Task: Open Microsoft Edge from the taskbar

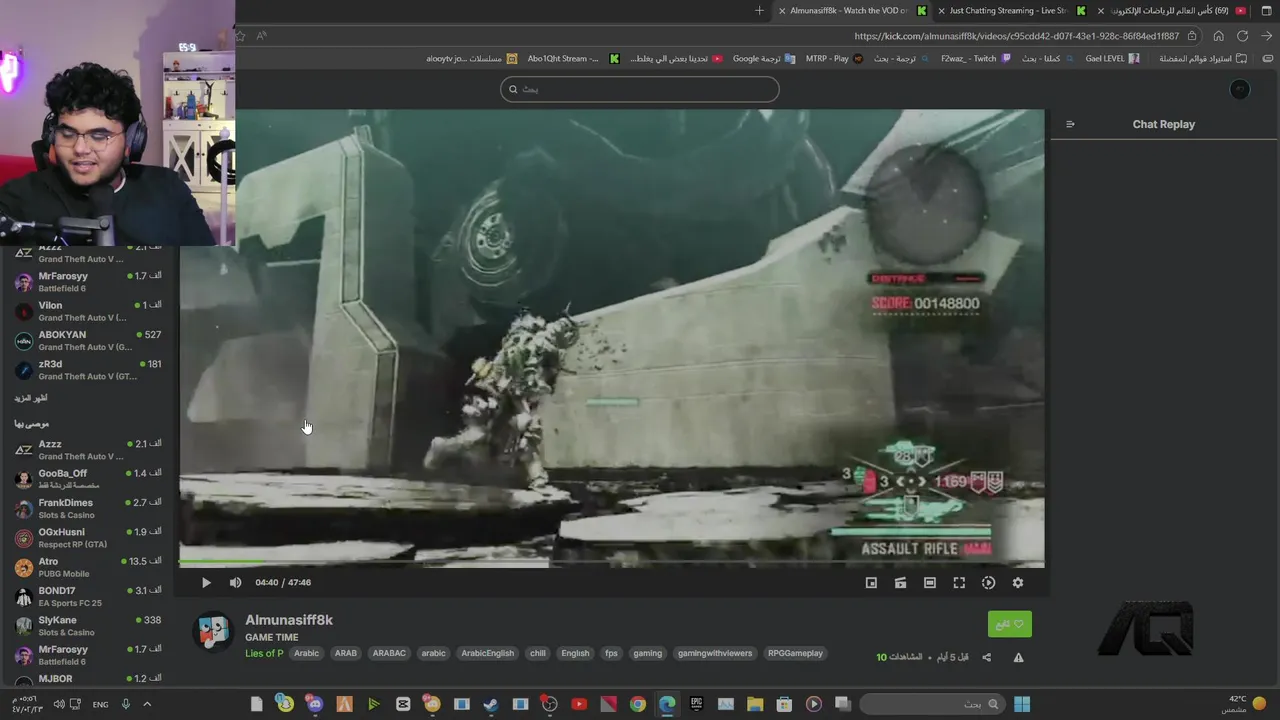Action: 667,705
